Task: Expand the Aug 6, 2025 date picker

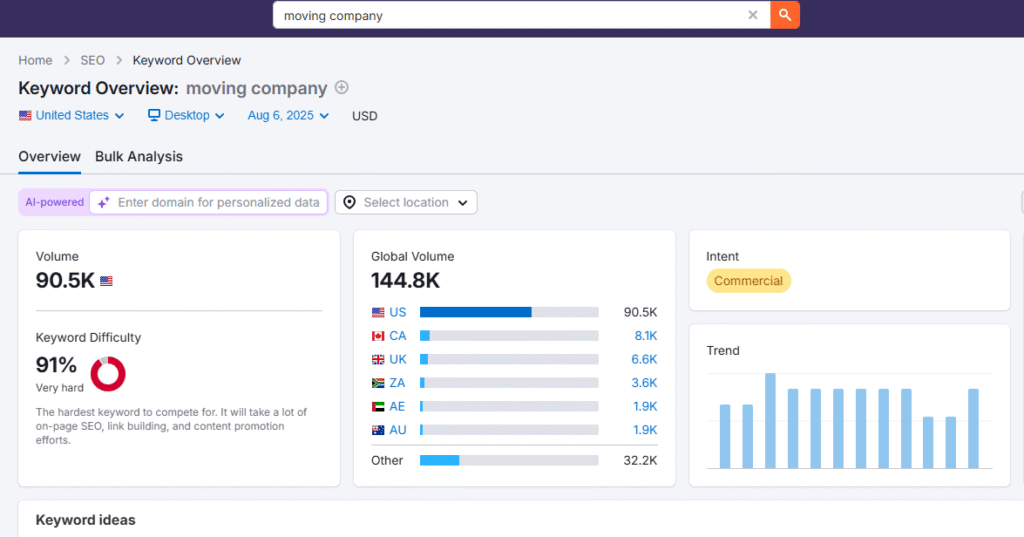Action: click(x=288, y=116)
